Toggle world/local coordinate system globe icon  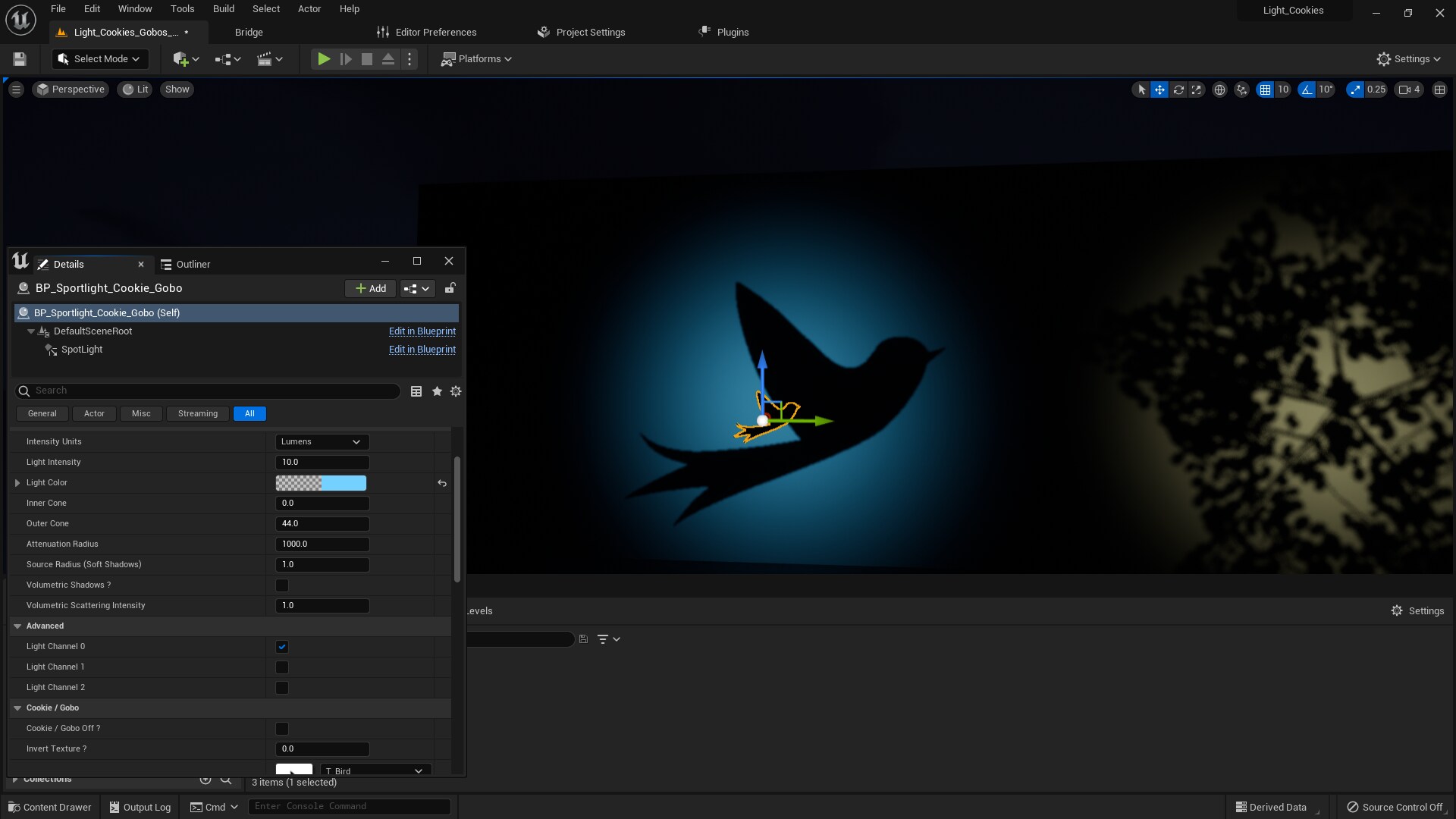[1220, 89]
